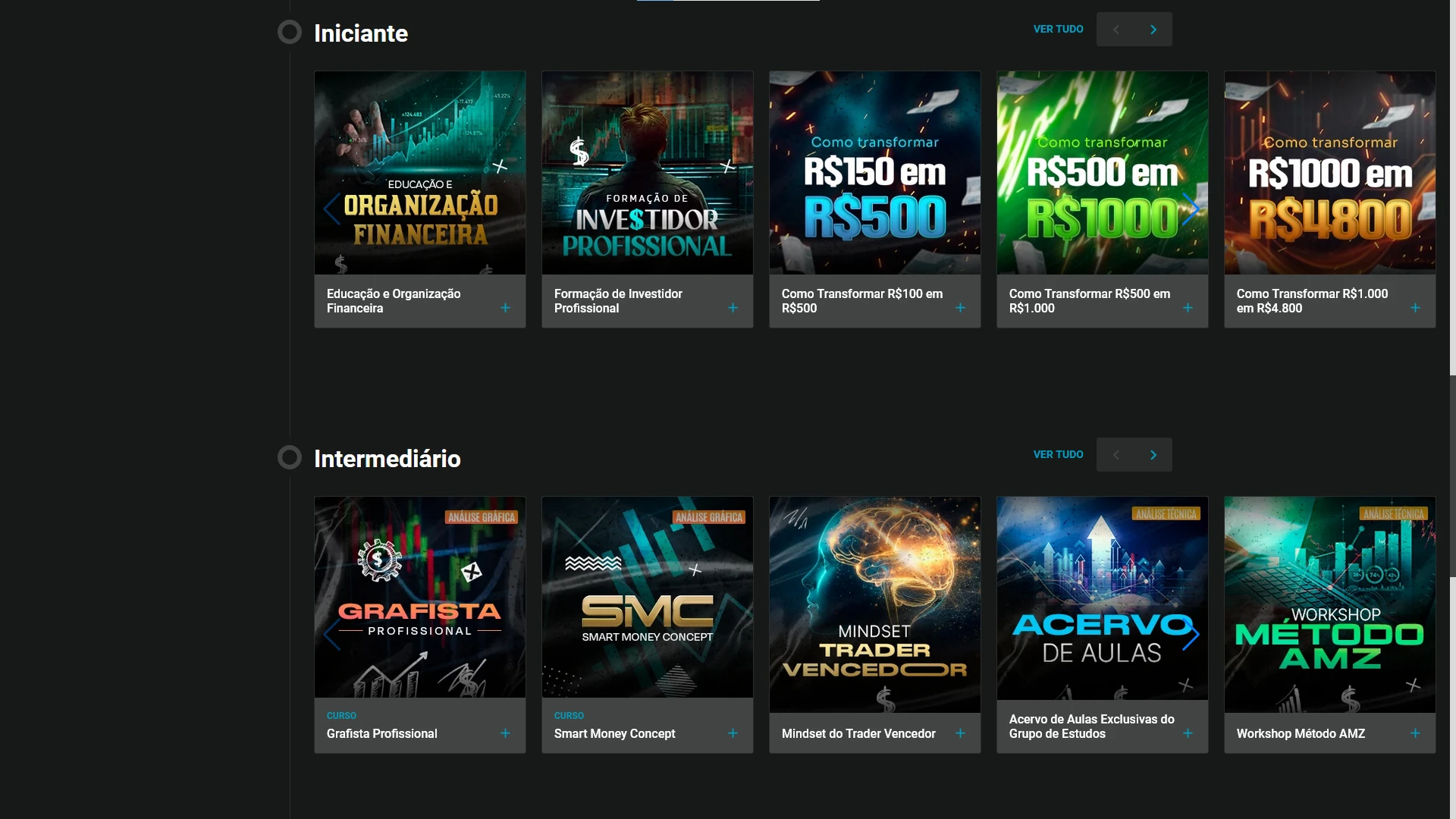This screenshot has width=1456, height=819.
Task: Select the Iniciante level circle marker
Action: pos(289,32)
